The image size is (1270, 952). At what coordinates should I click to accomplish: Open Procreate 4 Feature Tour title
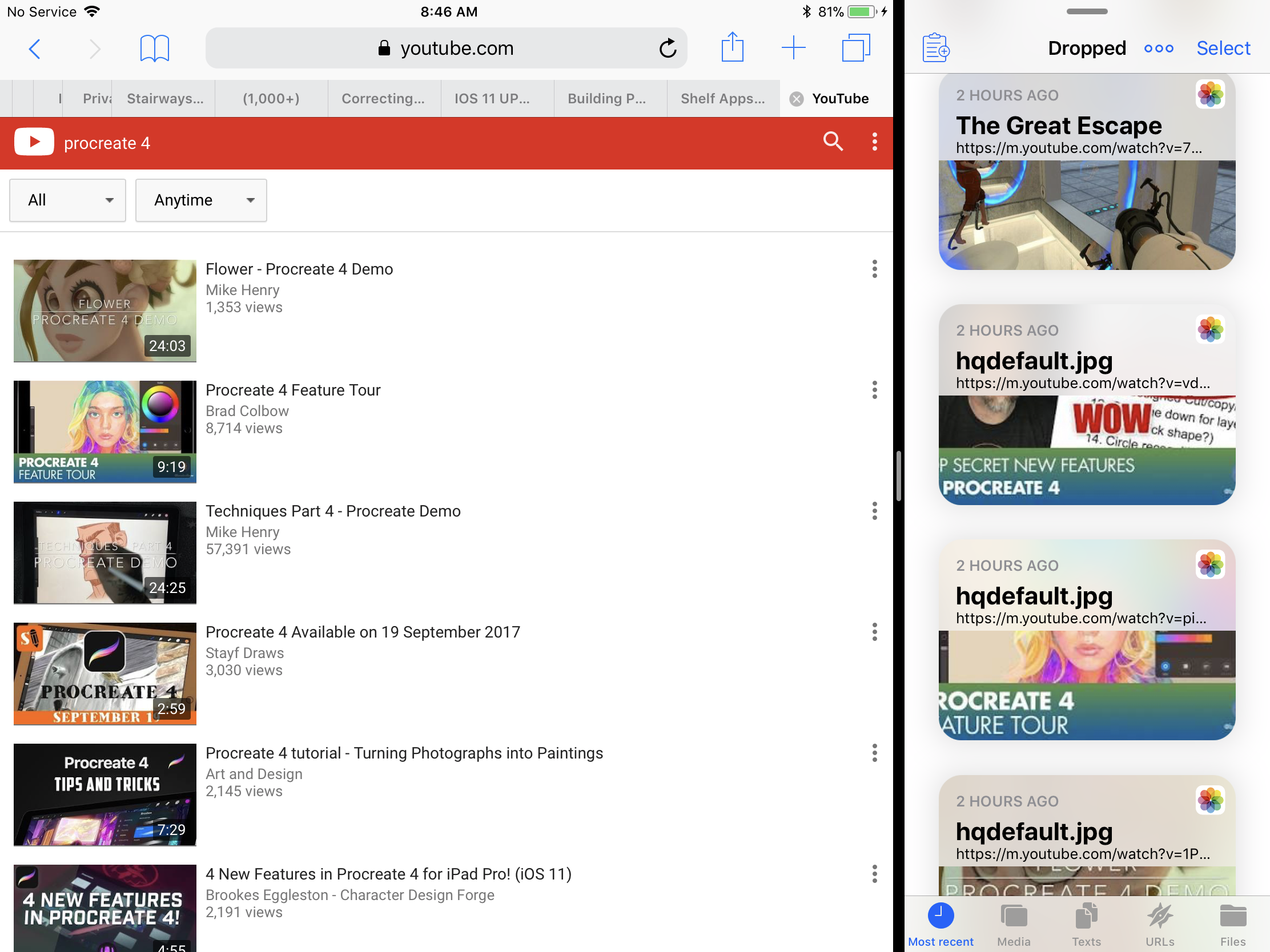click(293, 390)
